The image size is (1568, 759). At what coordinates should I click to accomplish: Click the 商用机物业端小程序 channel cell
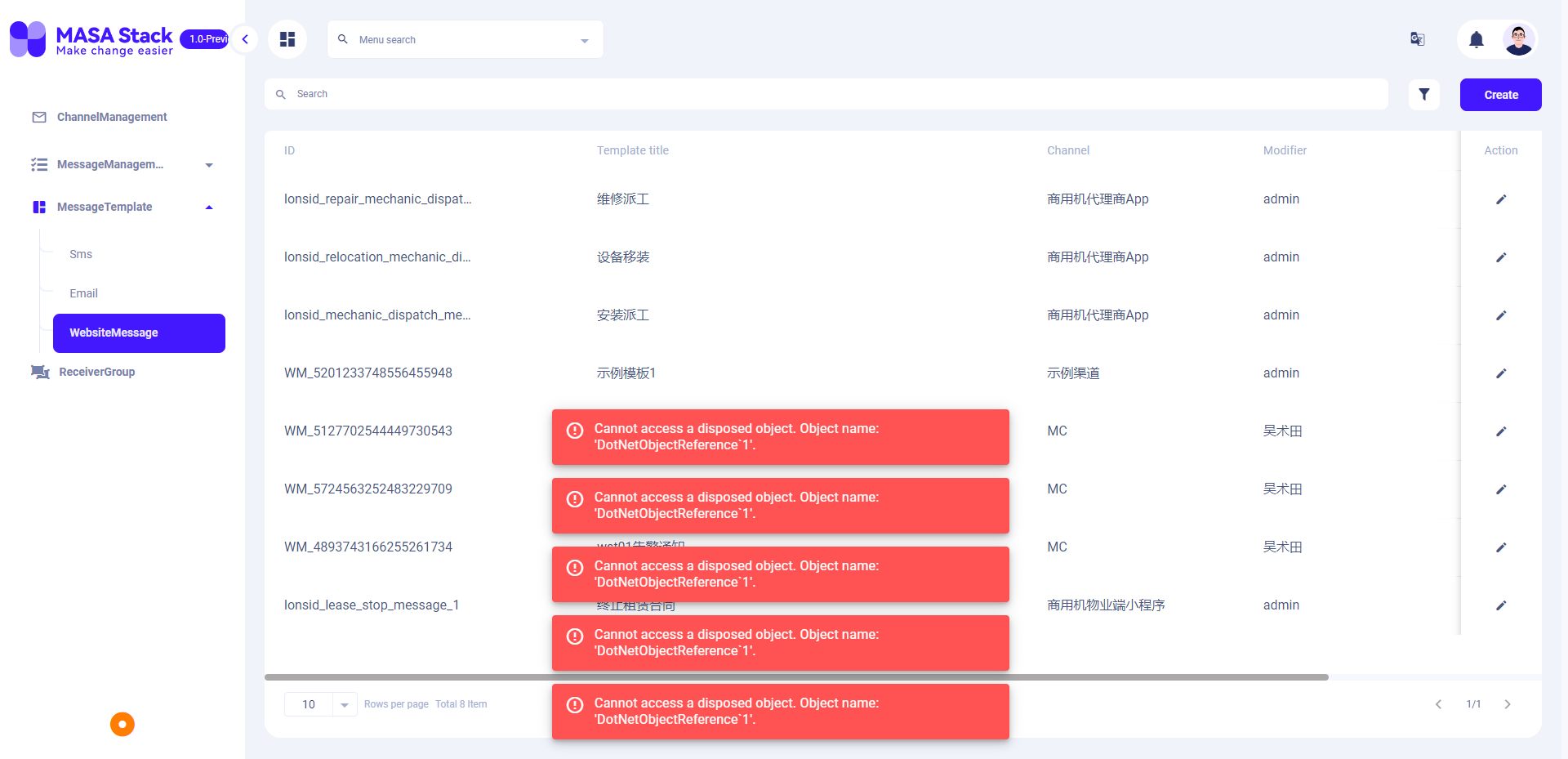coord(1106,605)
